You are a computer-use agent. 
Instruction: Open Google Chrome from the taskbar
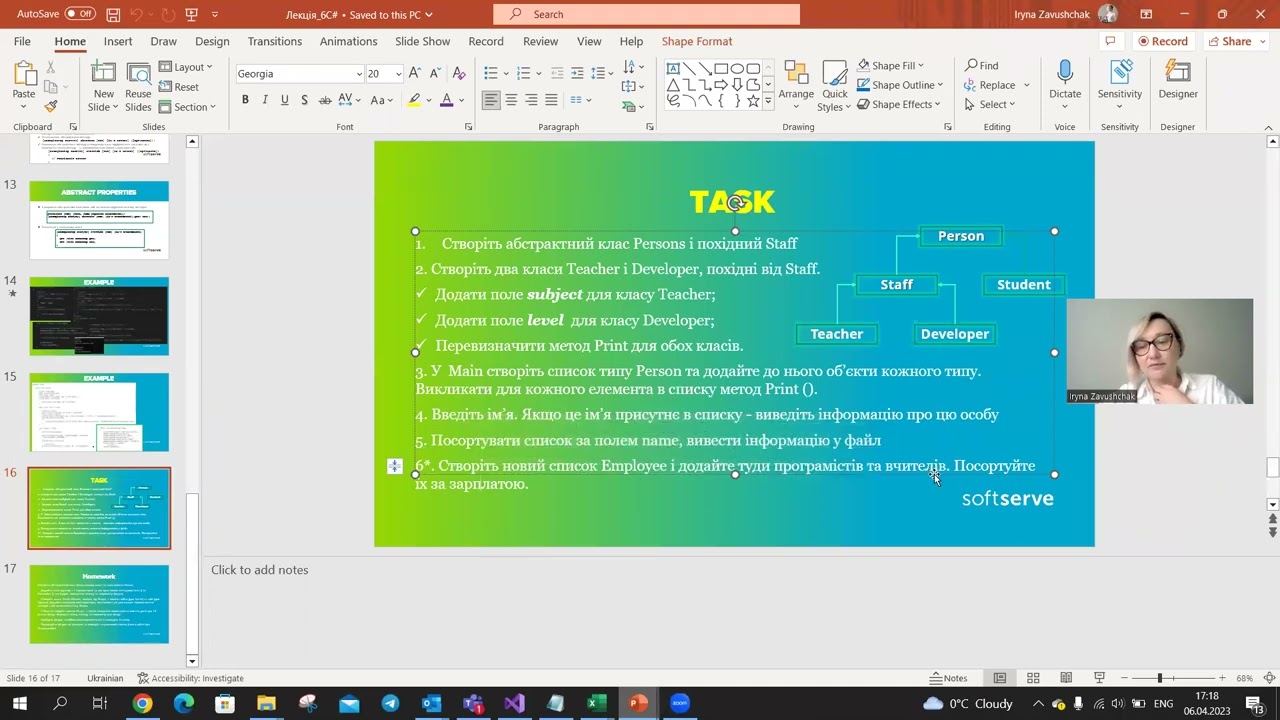pyautogui.click(x=142, y=703)
